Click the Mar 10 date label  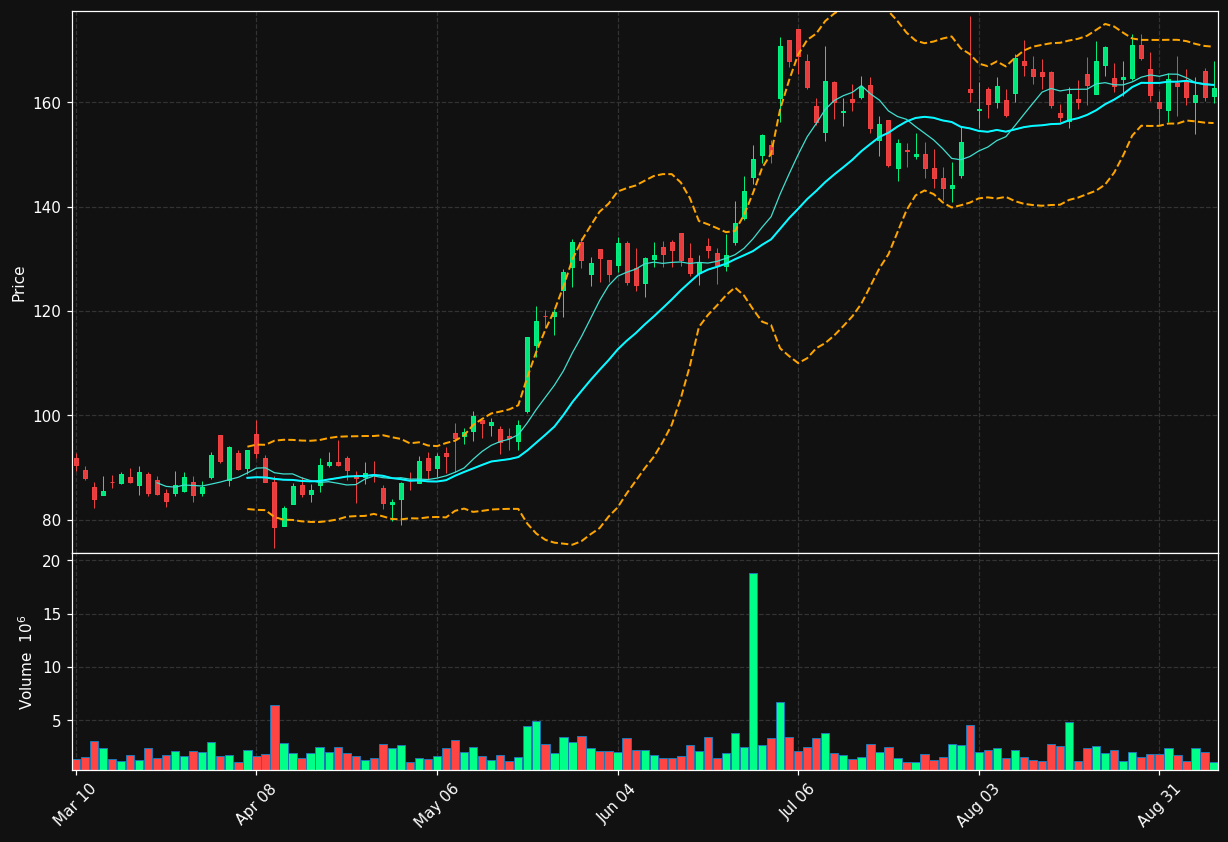coord(76,806)
